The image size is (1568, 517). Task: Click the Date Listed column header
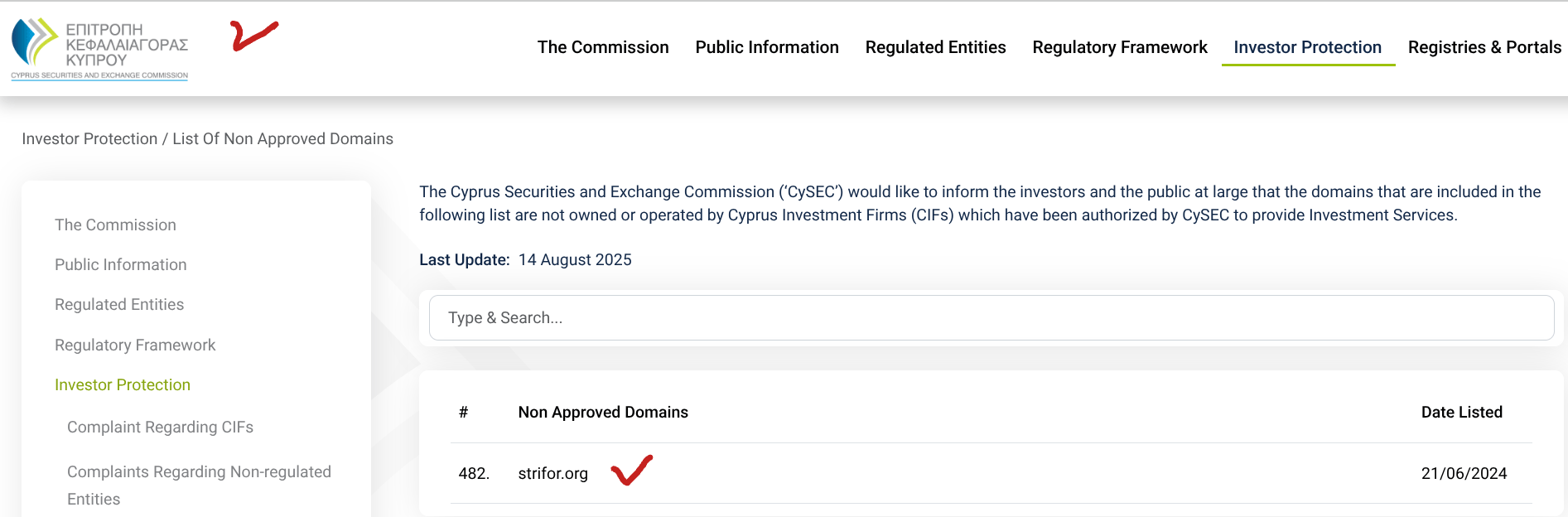click(1461, 413)
